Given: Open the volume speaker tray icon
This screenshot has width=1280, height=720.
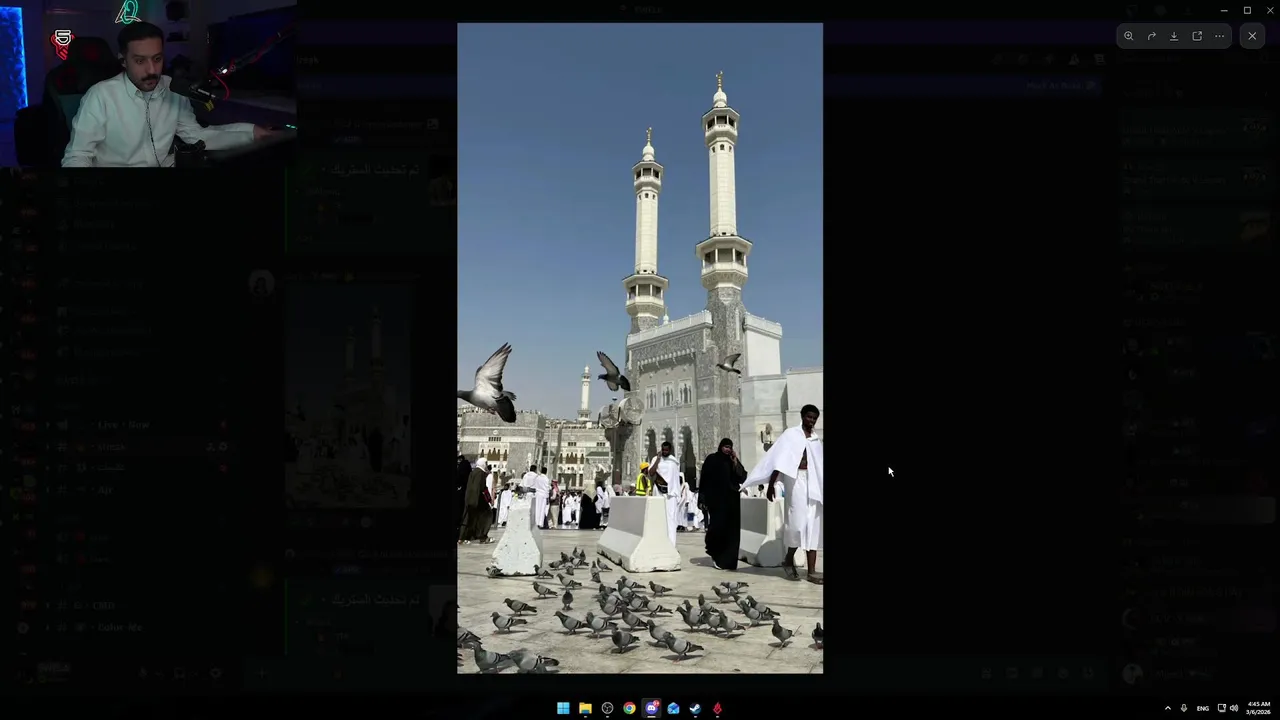Looking at the screenshot, I should (x=1233, y=708).
